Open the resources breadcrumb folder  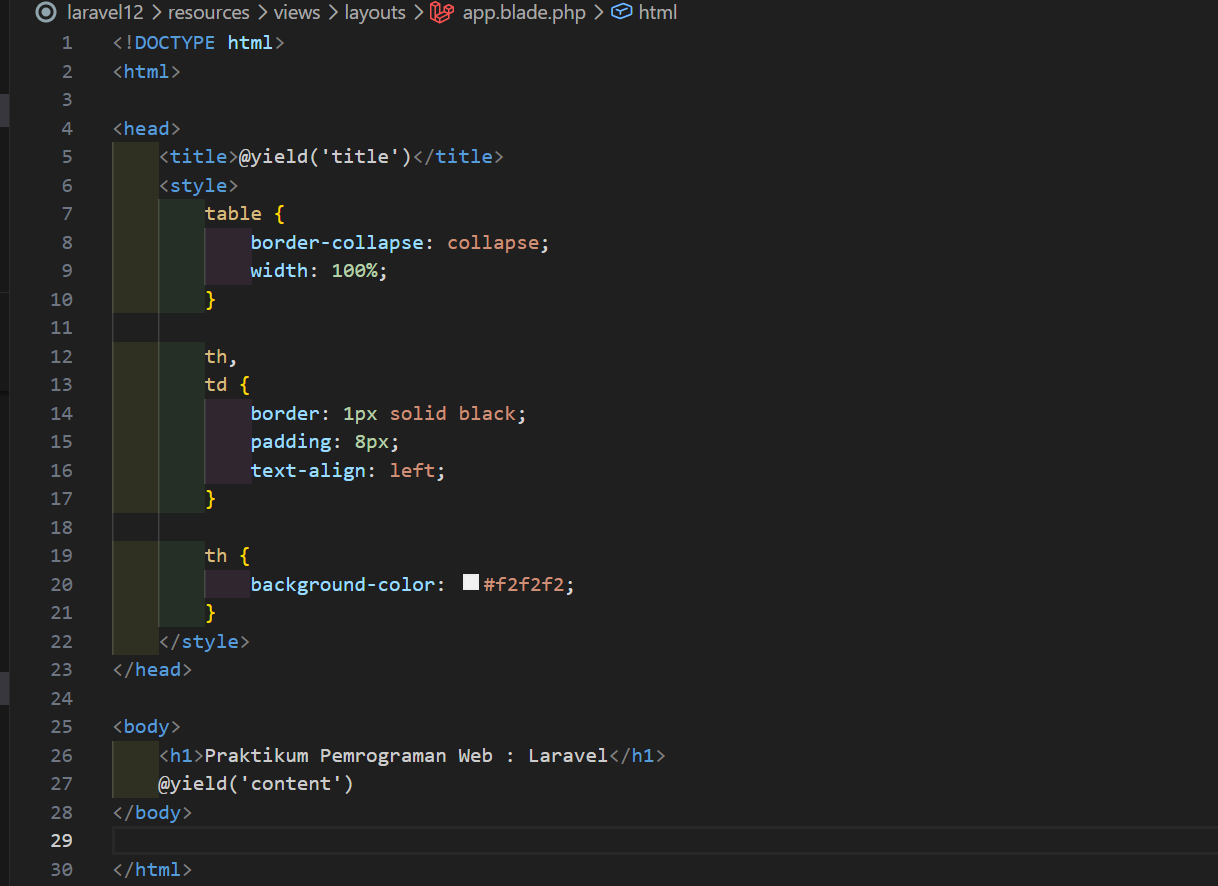point(208,13)
